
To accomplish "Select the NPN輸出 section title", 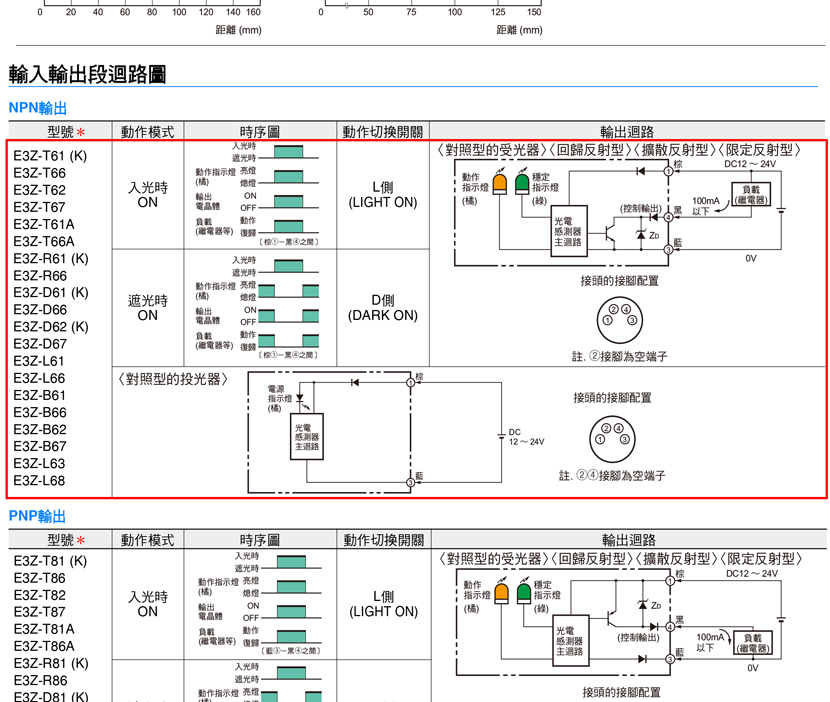I will point(38,108).
